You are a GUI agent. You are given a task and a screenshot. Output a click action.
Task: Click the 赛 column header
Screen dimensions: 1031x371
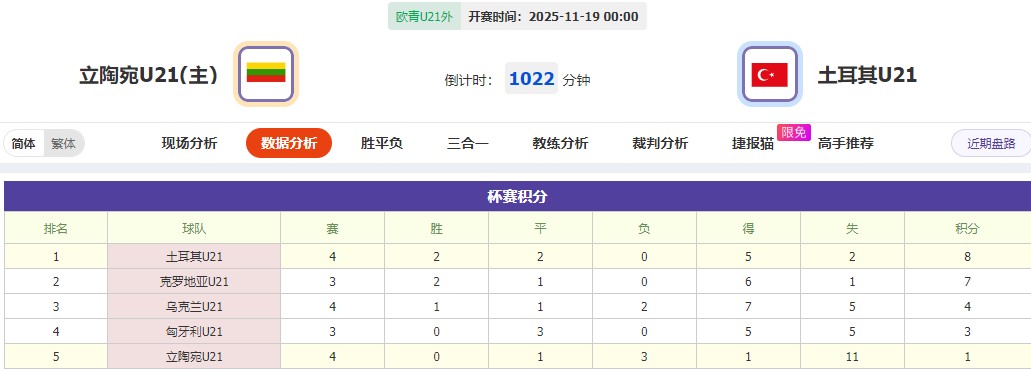coord(333,228)
